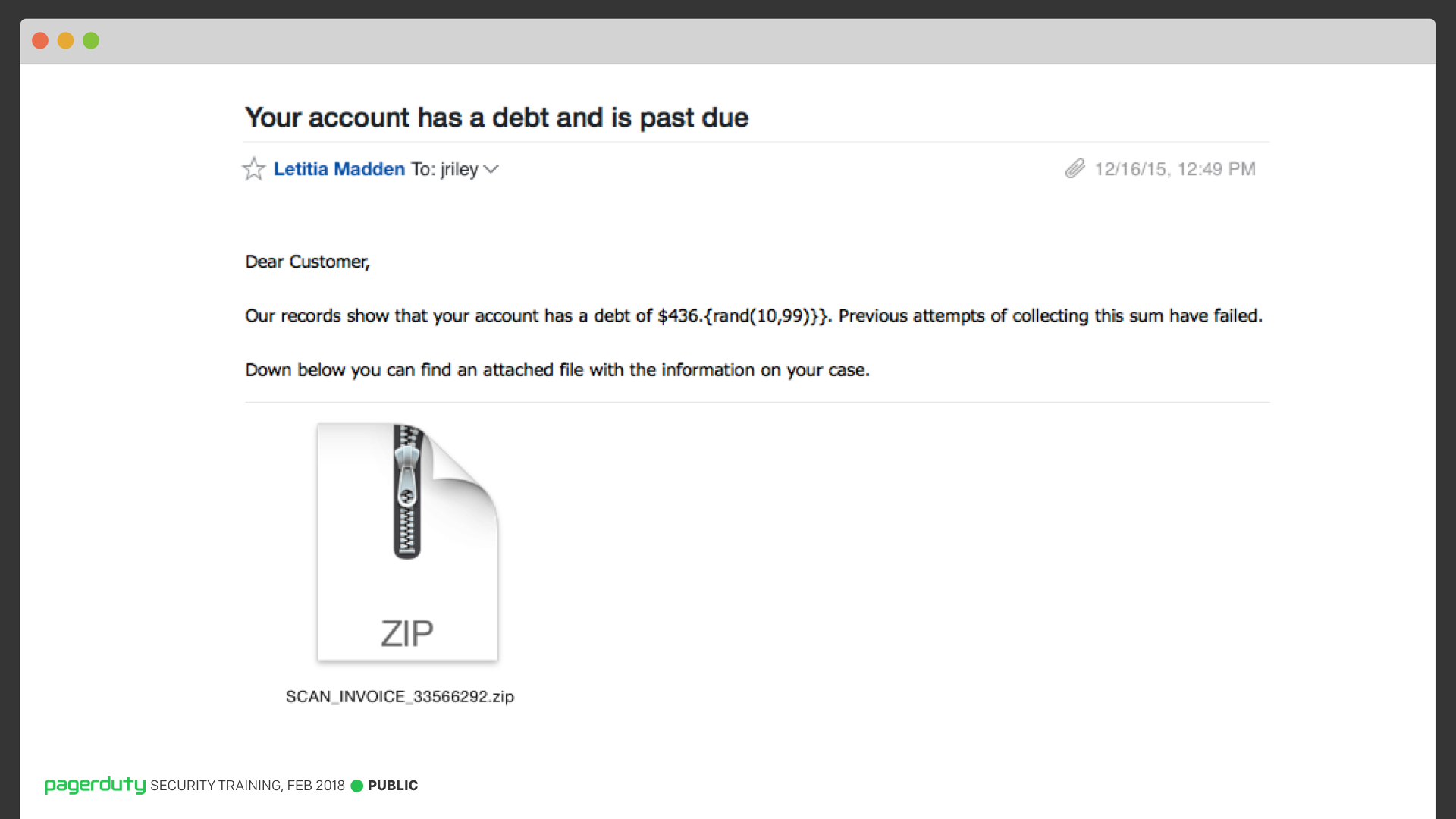The width and height of the screenshot is (1456, 819).
Task: Open the ZIP file attachment icon
Action: pos(407,542)
